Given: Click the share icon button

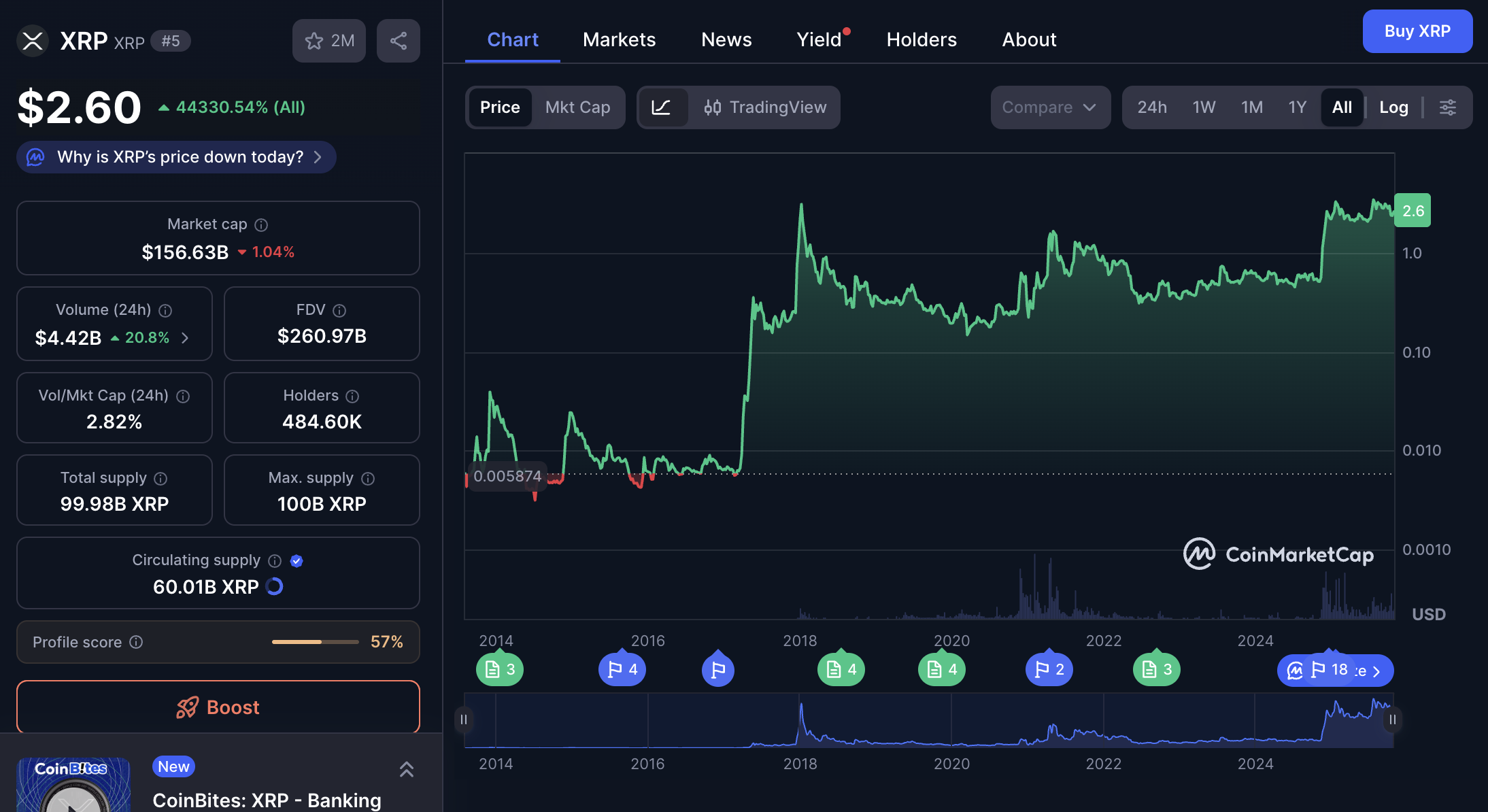Looking at the screenshot, I should [x=399, y=41].
